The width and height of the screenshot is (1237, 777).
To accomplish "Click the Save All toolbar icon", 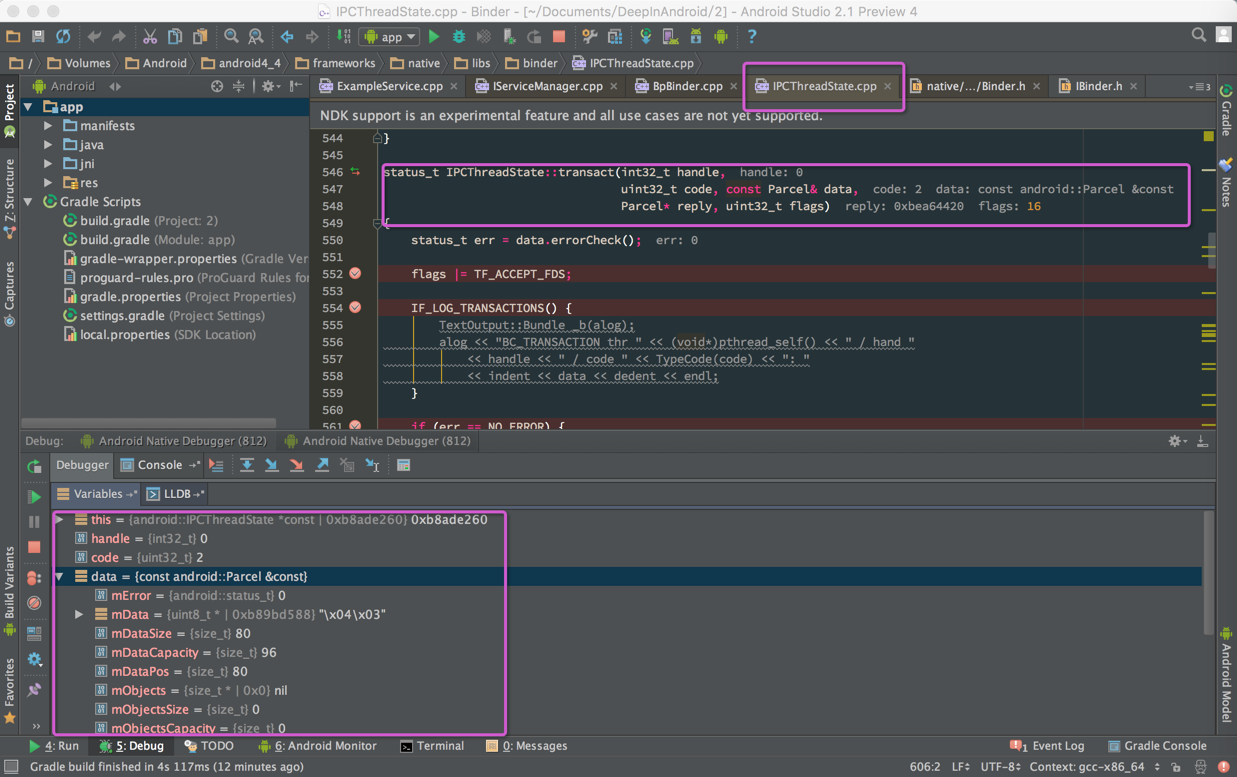I will [38, 37].
